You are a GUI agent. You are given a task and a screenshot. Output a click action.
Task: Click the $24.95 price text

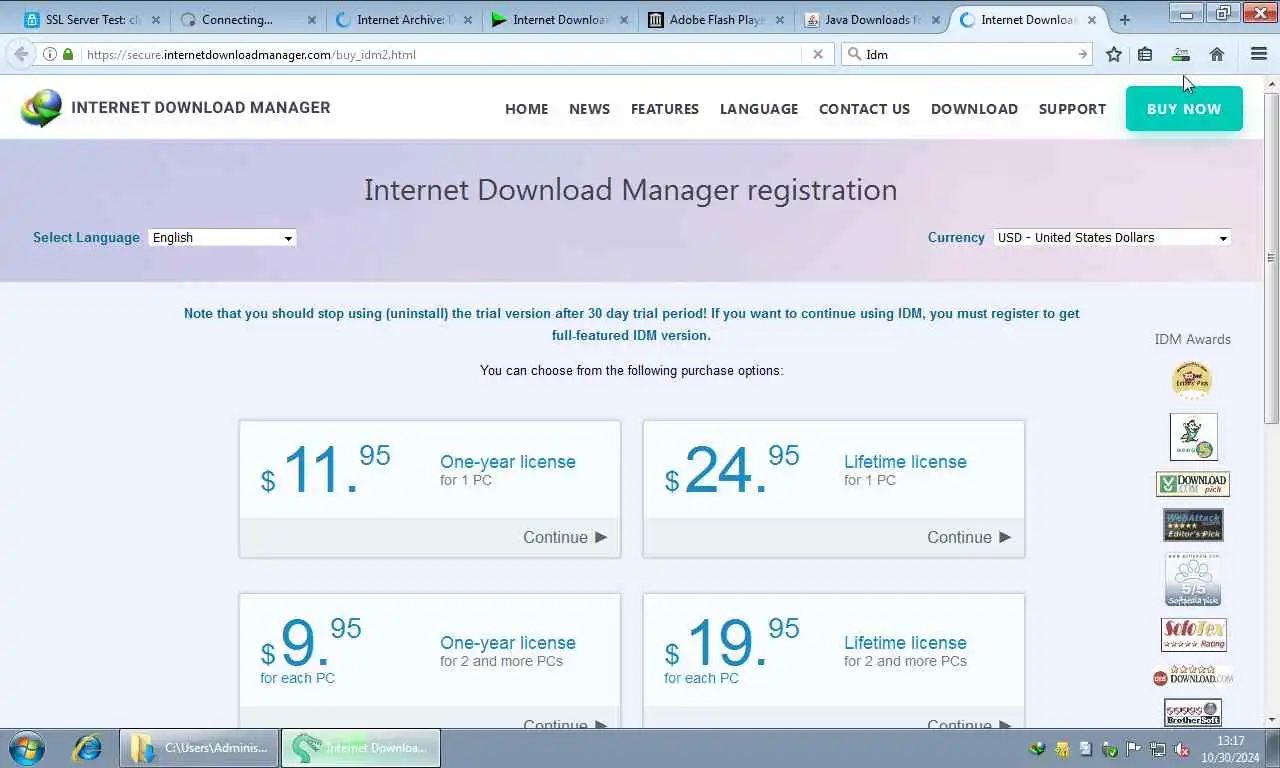point(732,469)
